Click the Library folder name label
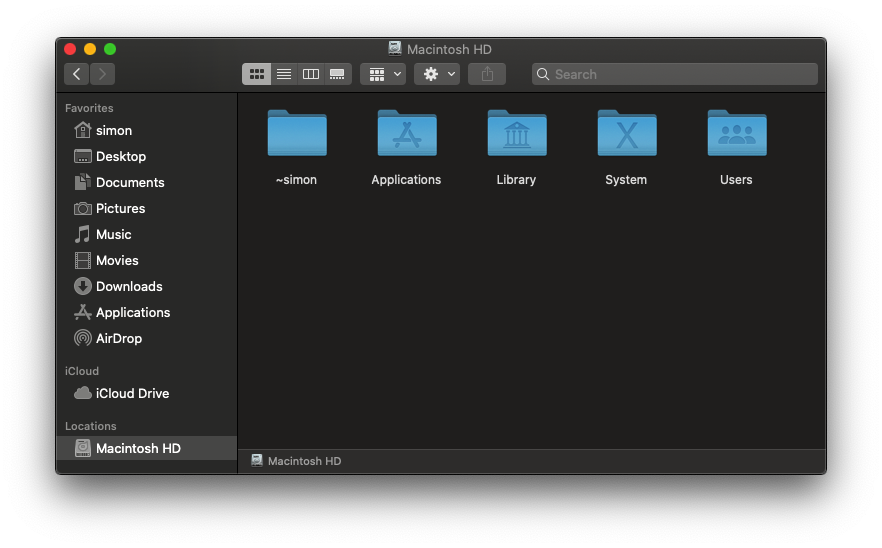The width and height of the screenshot is (882, 548). pos(516,180)
